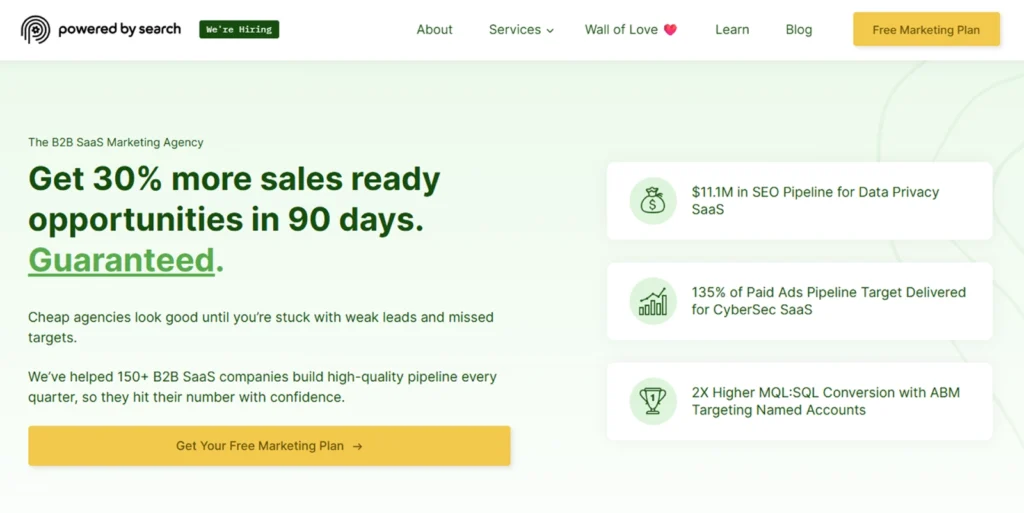The width and height of the screenshot is (1024, 513).
Task: Click the trophy icon
Action: click(x=653, y=401)
